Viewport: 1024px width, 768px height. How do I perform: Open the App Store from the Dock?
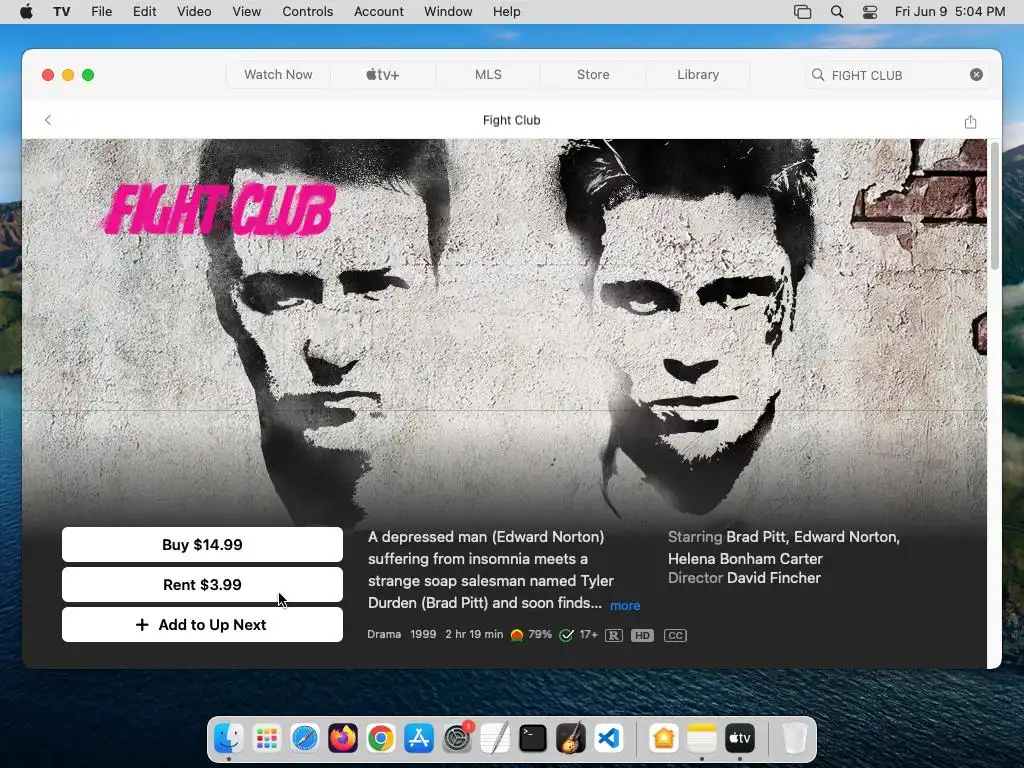point(419,739)
